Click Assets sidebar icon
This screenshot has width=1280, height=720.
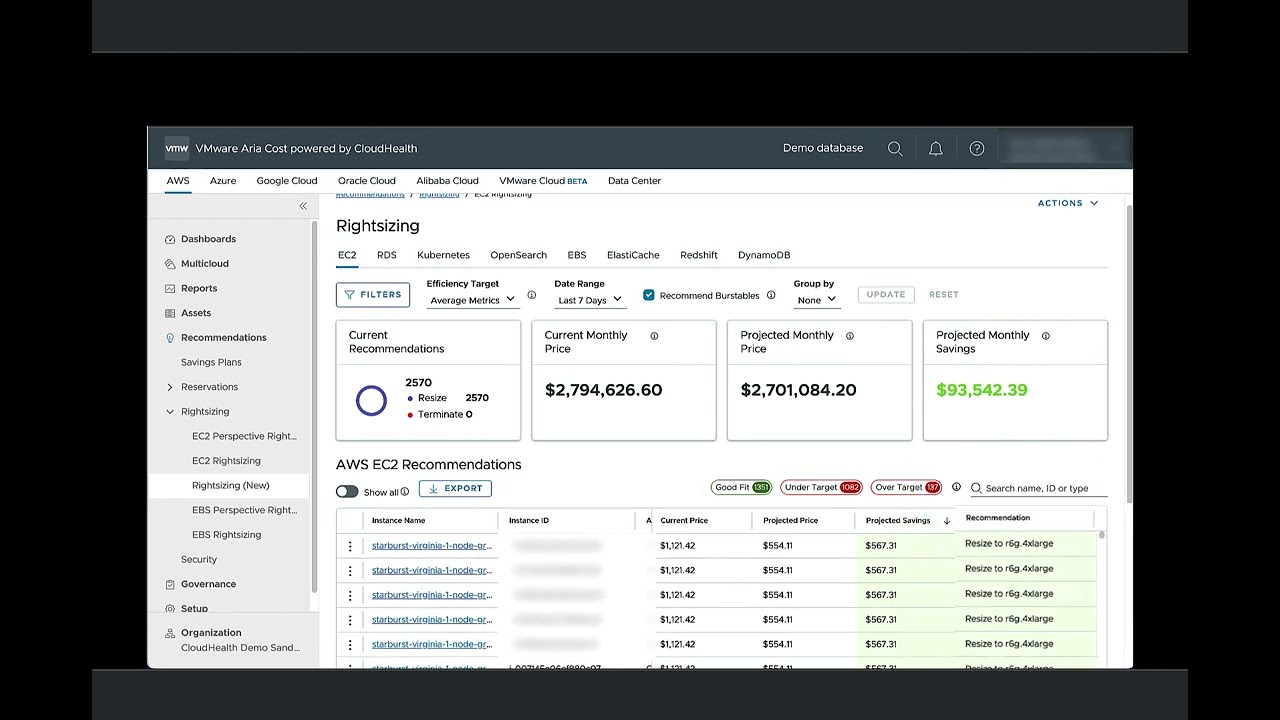point(170,313)
